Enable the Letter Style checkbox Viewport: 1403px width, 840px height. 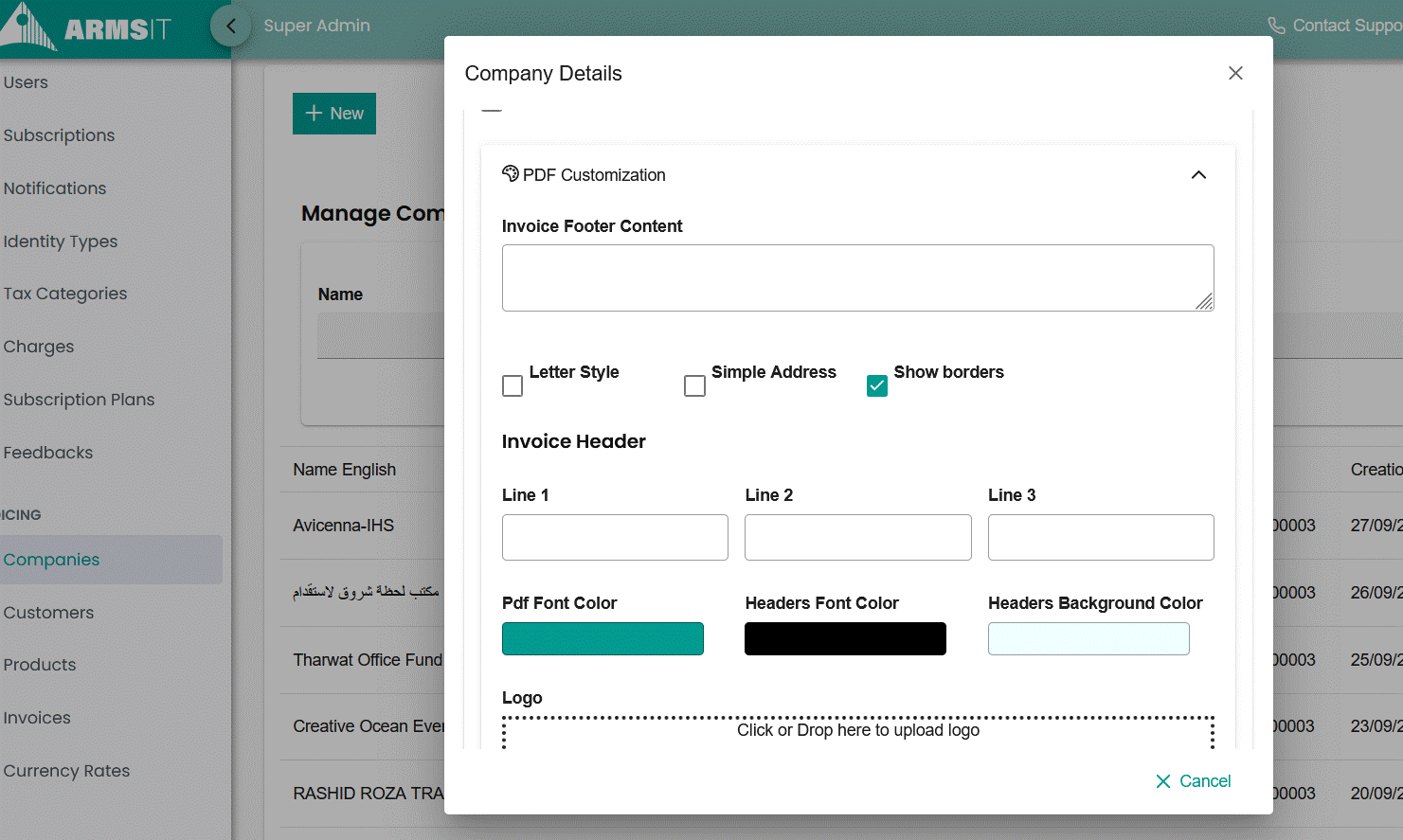(x=512, y=385)
